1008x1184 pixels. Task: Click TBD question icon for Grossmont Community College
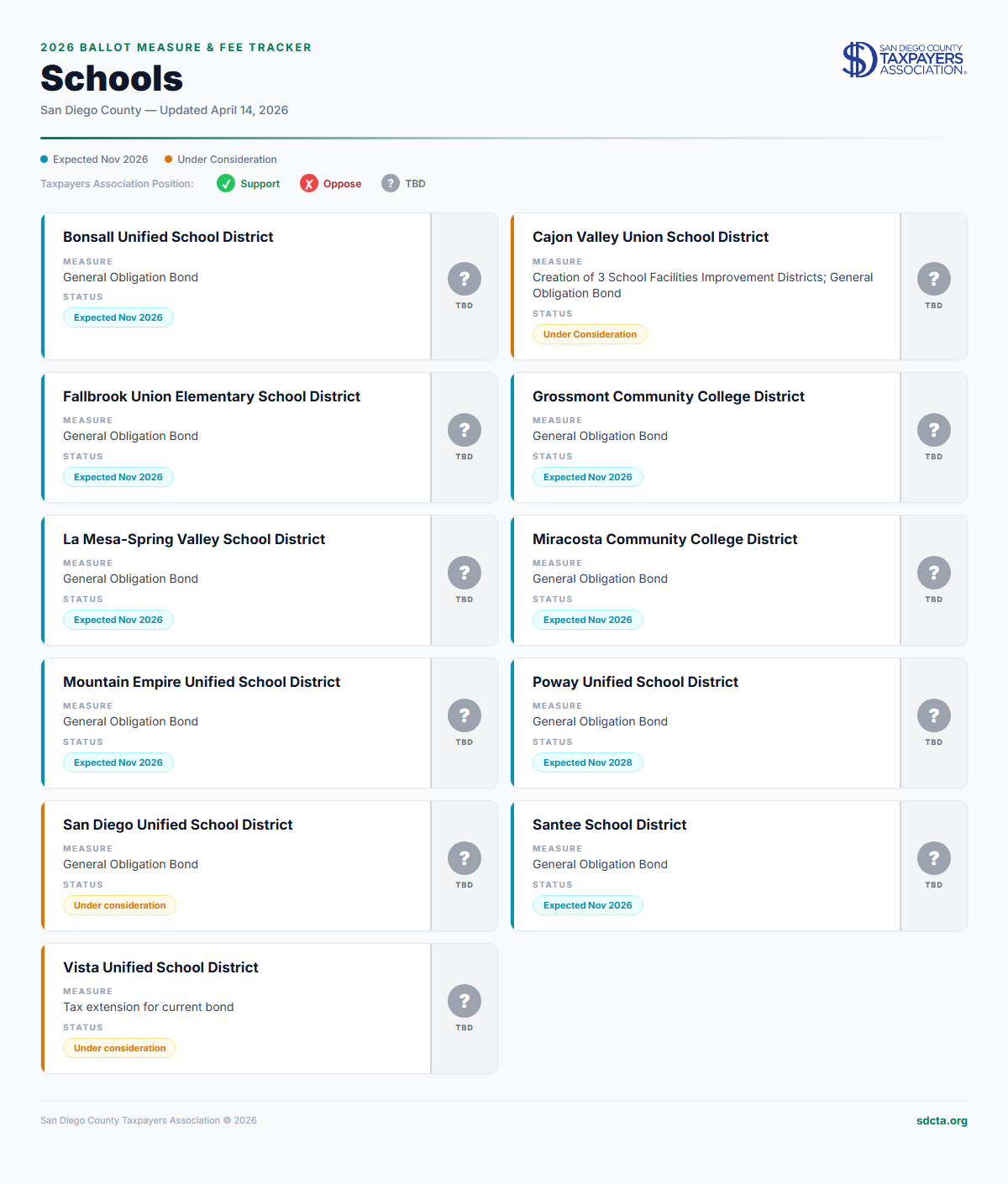click(x=934, y=430)
